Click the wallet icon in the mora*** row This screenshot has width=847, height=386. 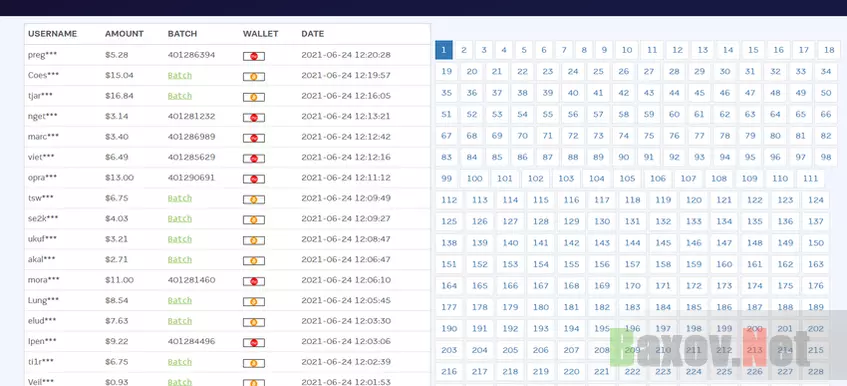click(253, 282)
